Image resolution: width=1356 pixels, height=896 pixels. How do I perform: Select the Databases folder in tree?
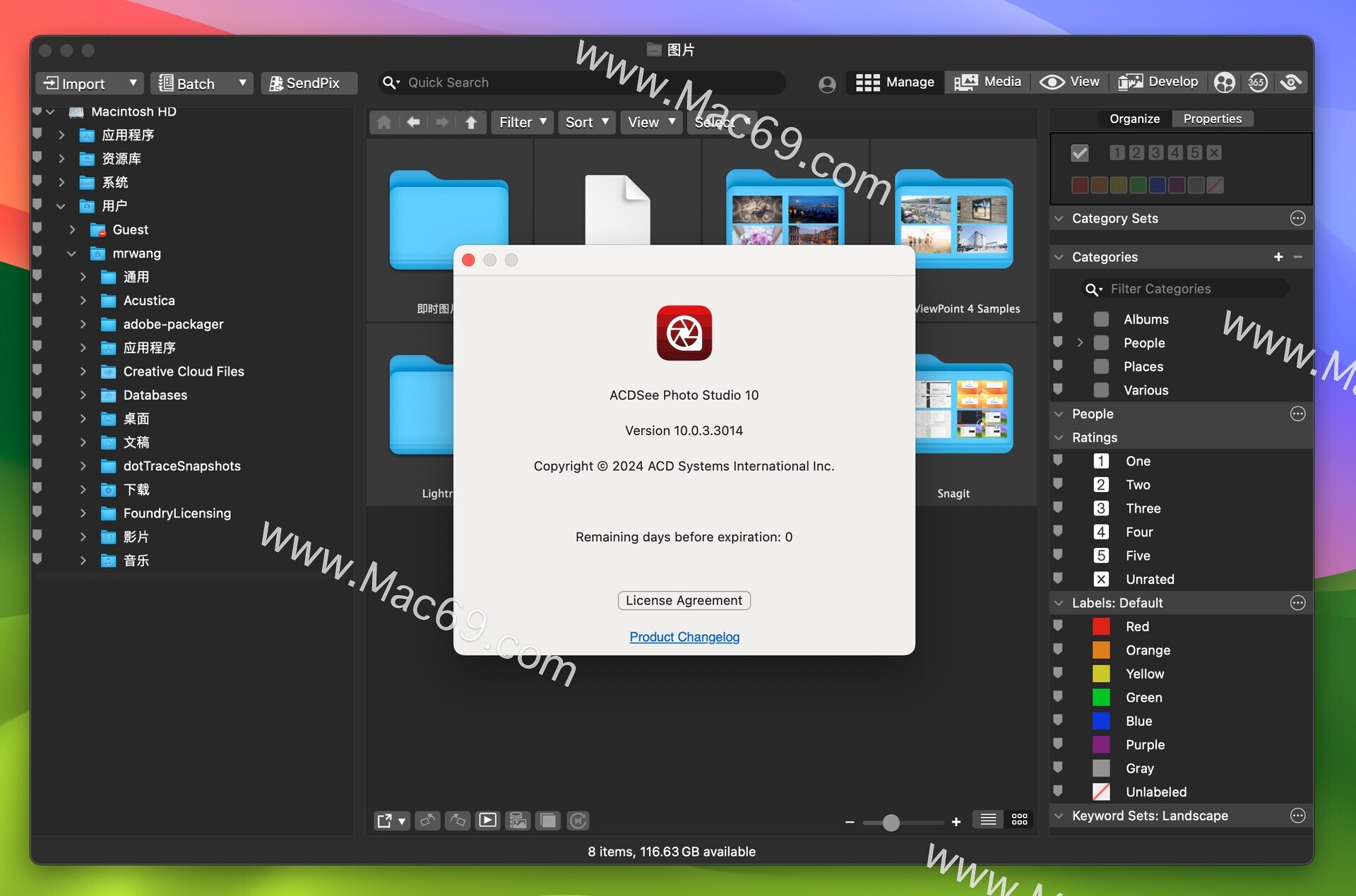coord(155,395)
